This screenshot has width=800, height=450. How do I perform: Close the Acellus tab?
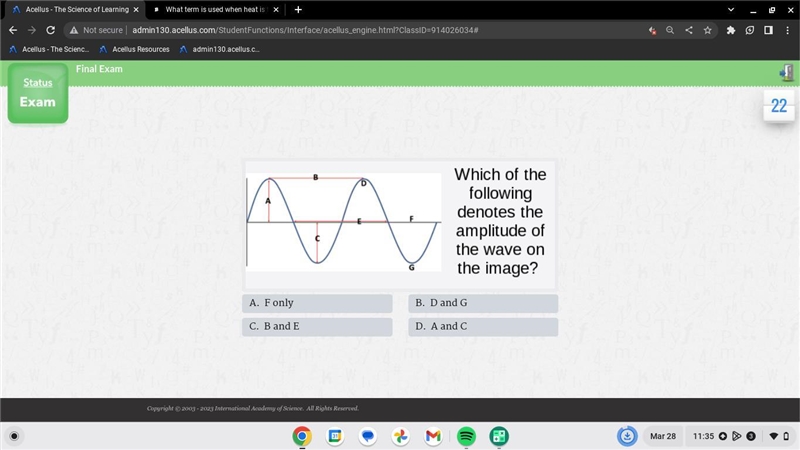tap(136, 10)
